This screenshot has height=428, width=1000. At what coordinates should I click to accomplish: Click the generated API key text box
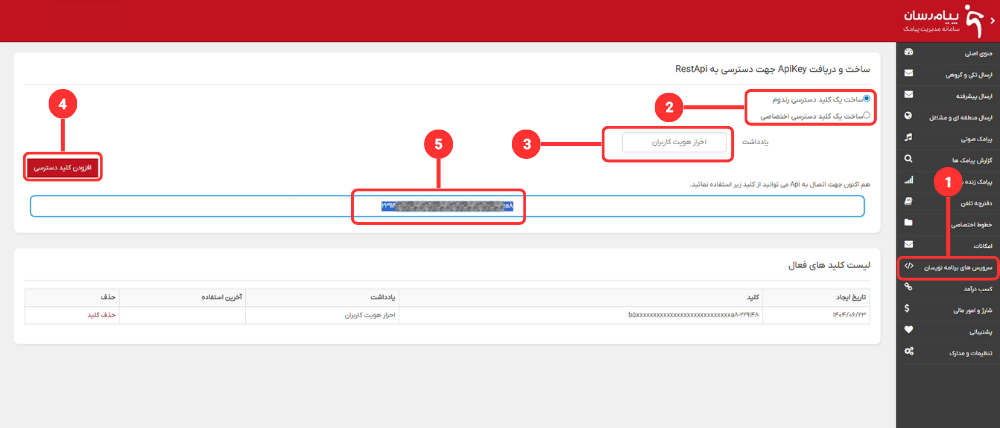click(446, 206)
